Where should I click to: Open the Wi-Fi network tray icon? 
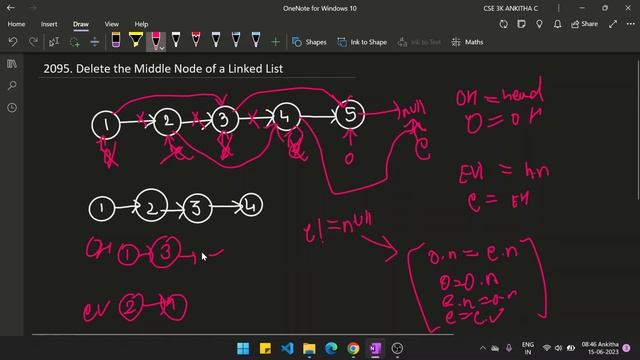coord(547,348)
